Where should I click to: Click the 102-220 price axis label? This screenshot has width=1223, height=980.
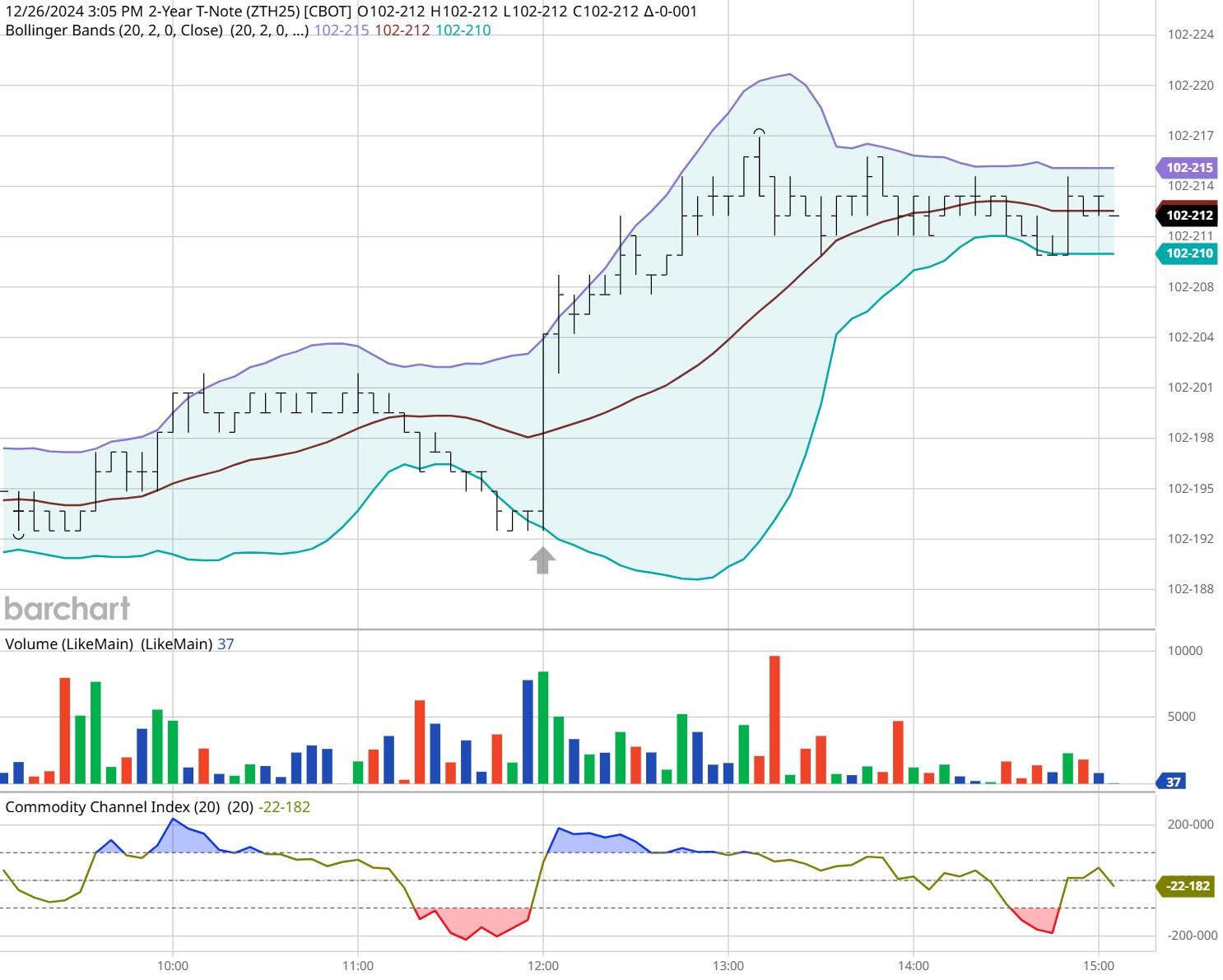1190,86
